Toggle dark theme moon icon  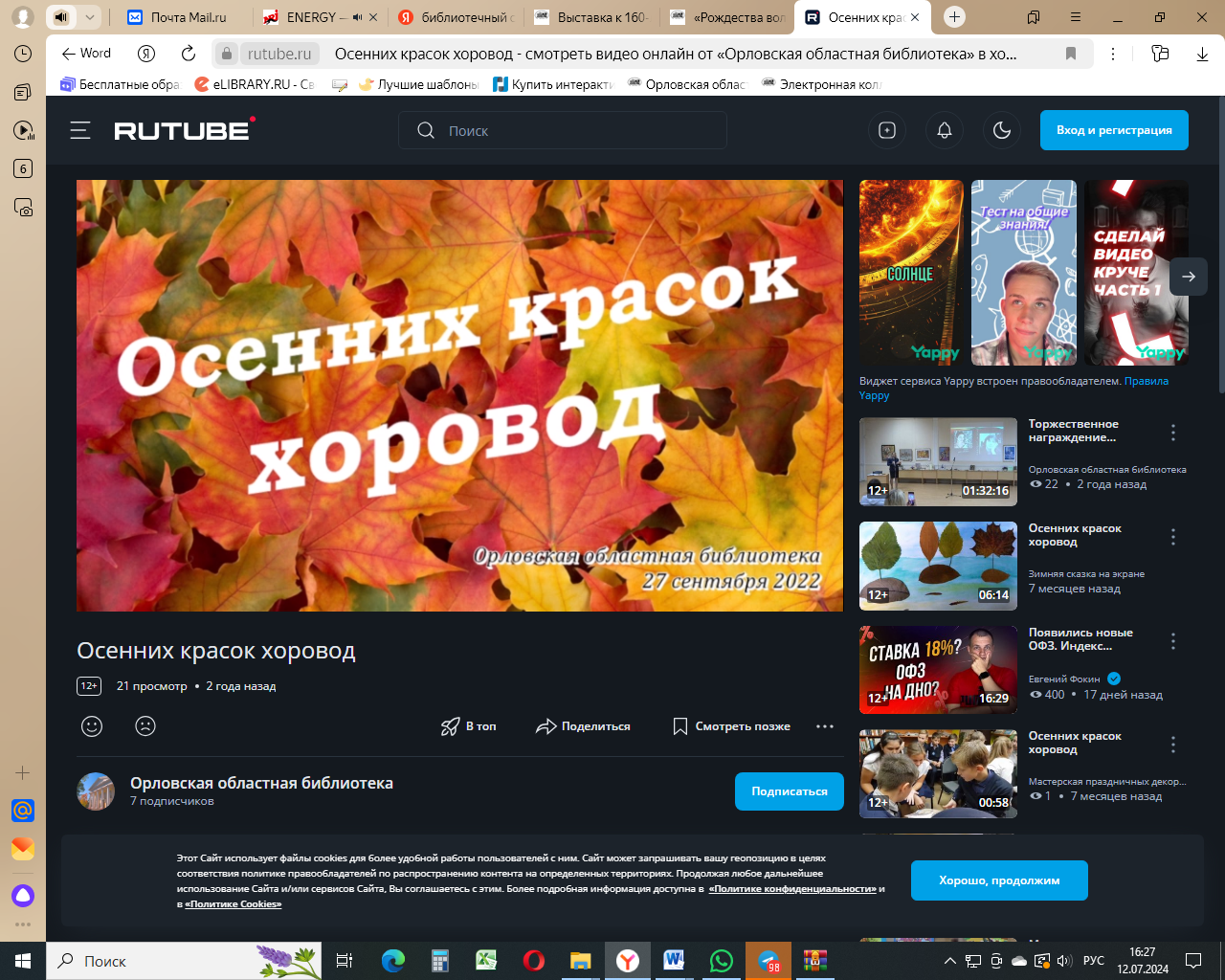1002,130
